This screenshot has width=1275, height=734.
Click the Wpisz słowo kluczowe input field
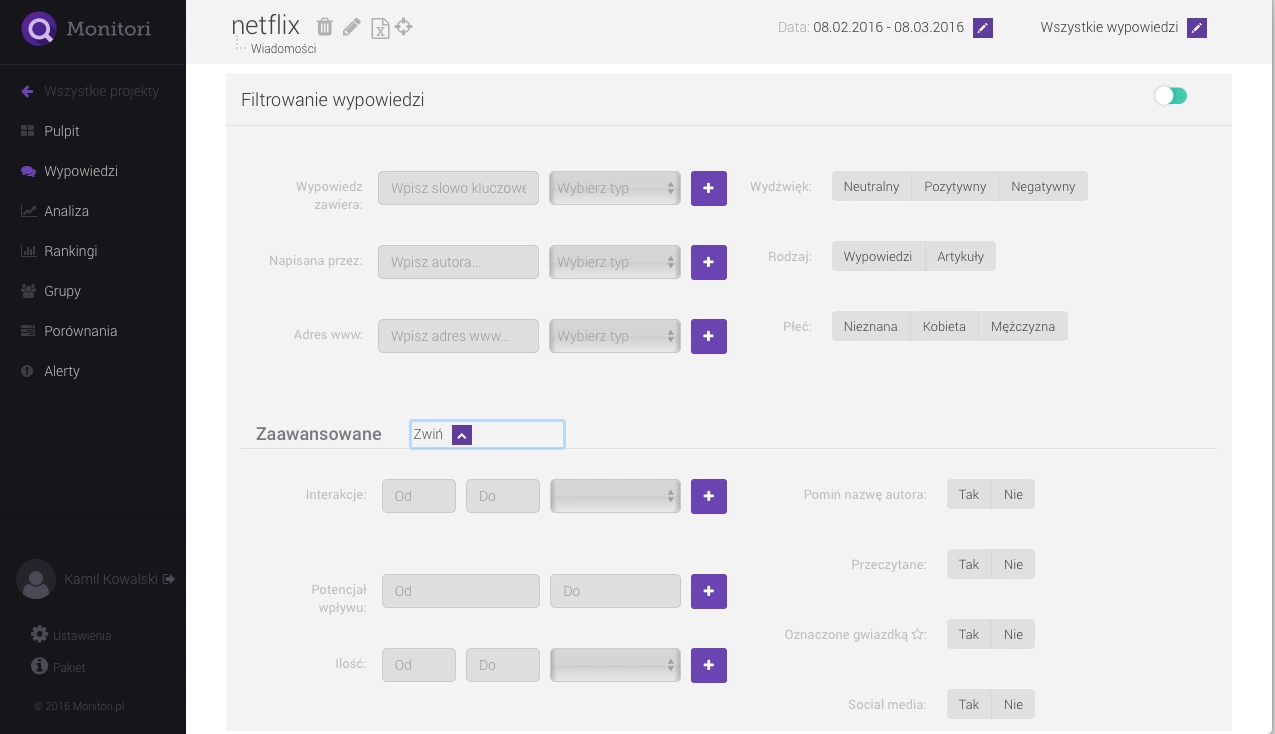coord(458,188)
